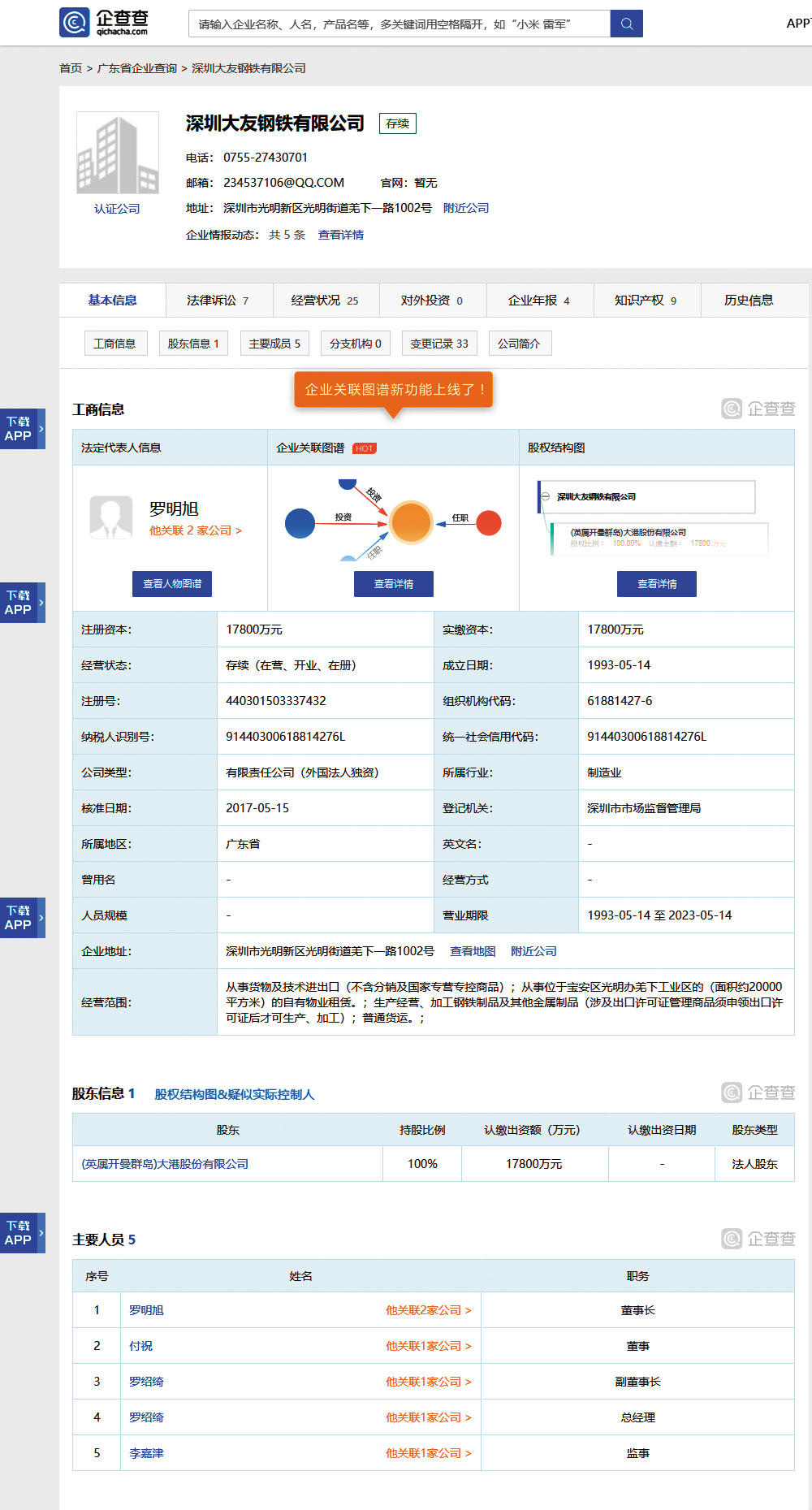Click the 登记机关 value 深圳市市场监督管理局

(x=644, y=808)
